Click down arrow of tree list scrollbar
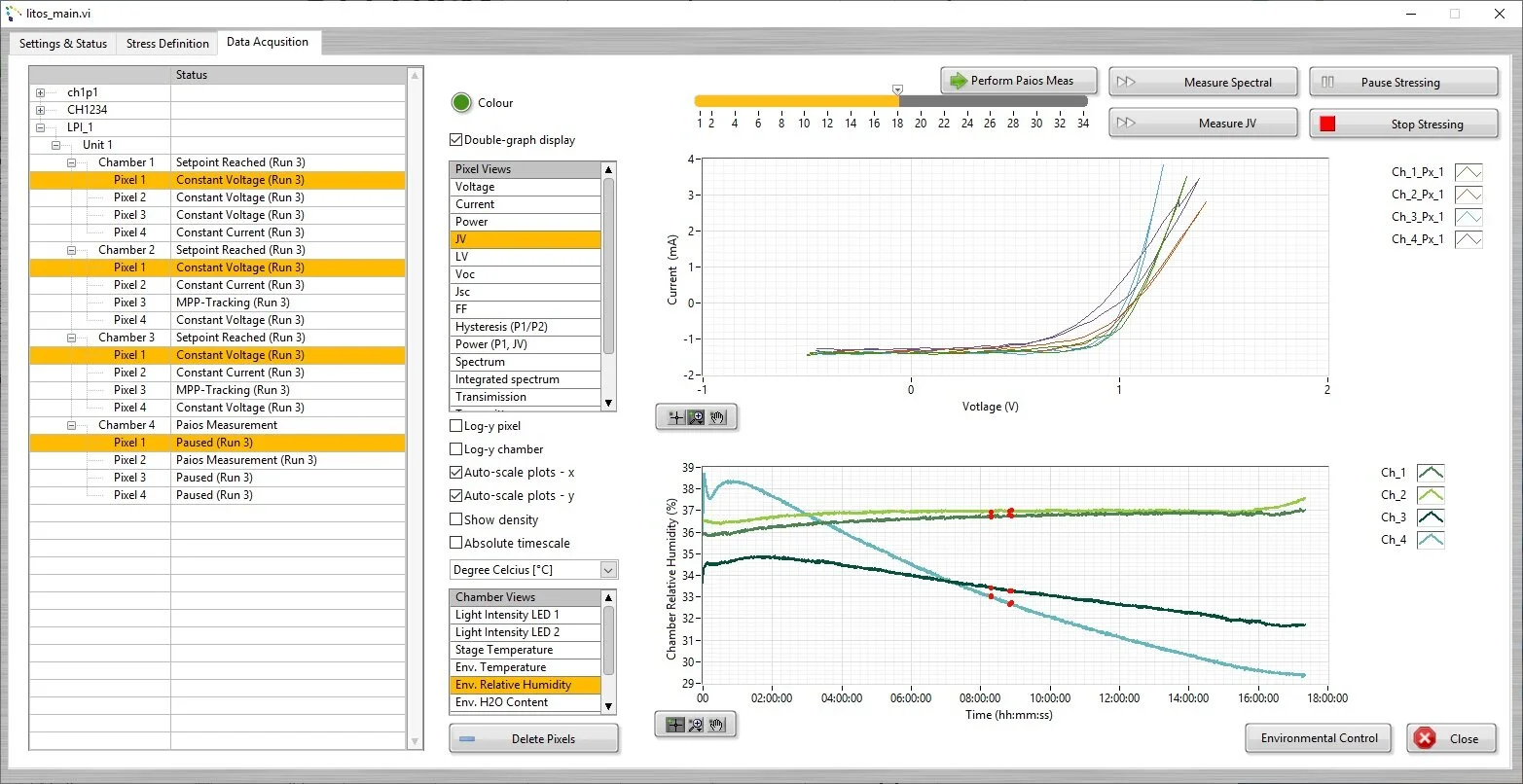Image resolution: width=1523 pixels, height=784 pixels. 417,742
